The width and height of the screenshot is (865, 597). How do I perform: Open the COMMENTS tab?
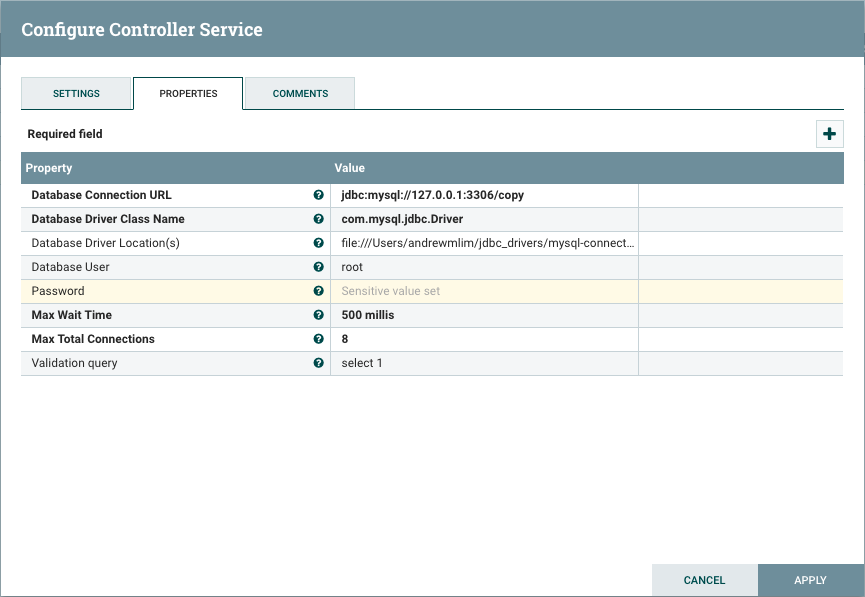pos(299,93)
